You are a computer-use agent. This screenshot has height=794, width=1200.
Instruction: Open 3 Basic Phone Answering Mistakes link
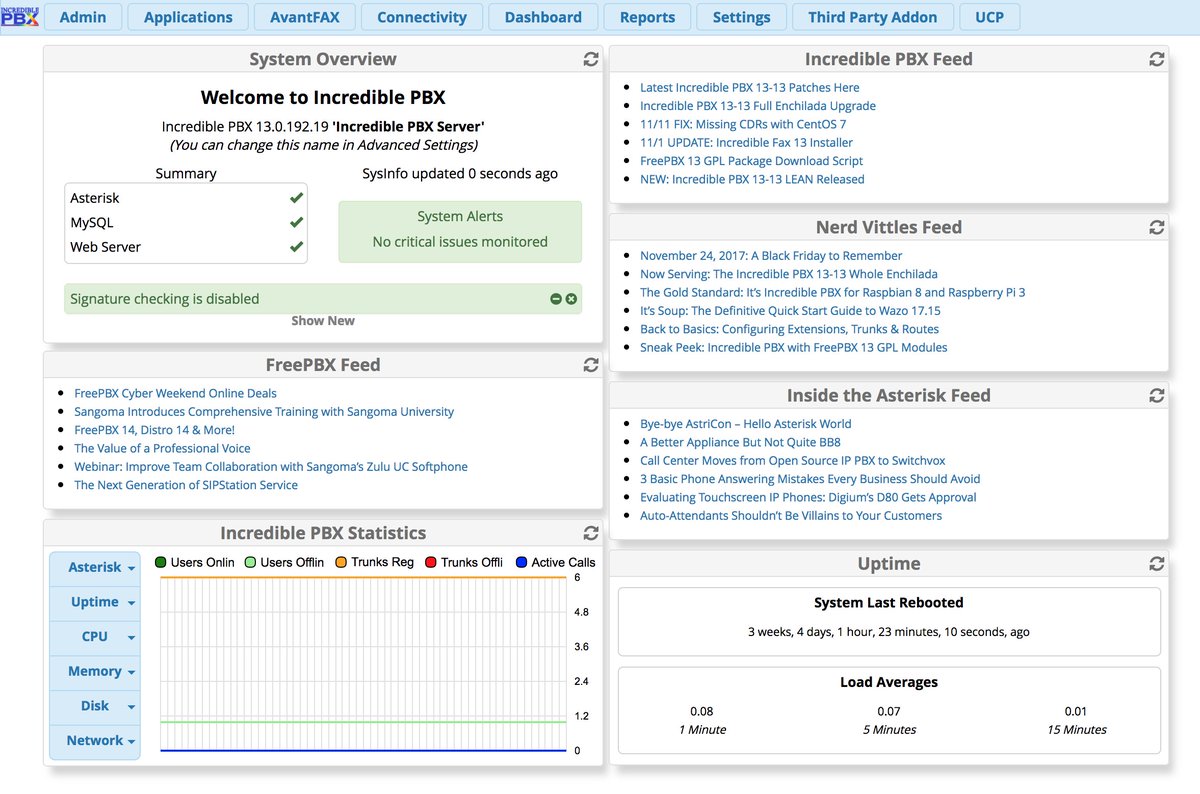pos(810,479)
